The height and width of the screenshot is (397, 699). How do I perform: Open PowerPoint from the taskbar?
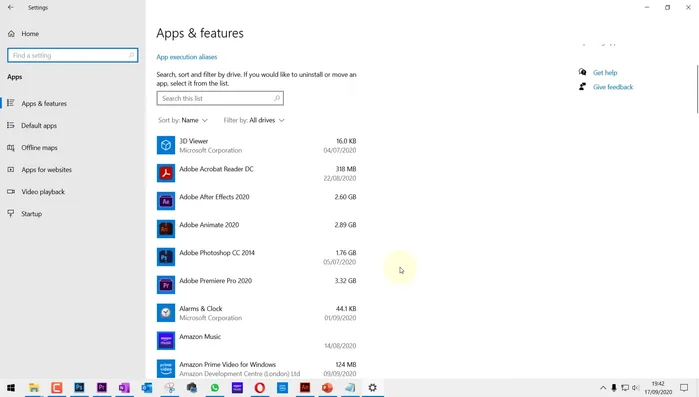pos(327,388)
